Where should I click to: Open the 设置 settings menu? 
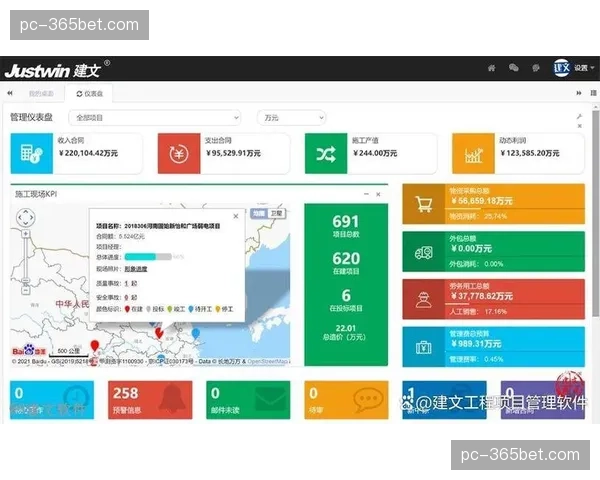click(x=580, y=68)
